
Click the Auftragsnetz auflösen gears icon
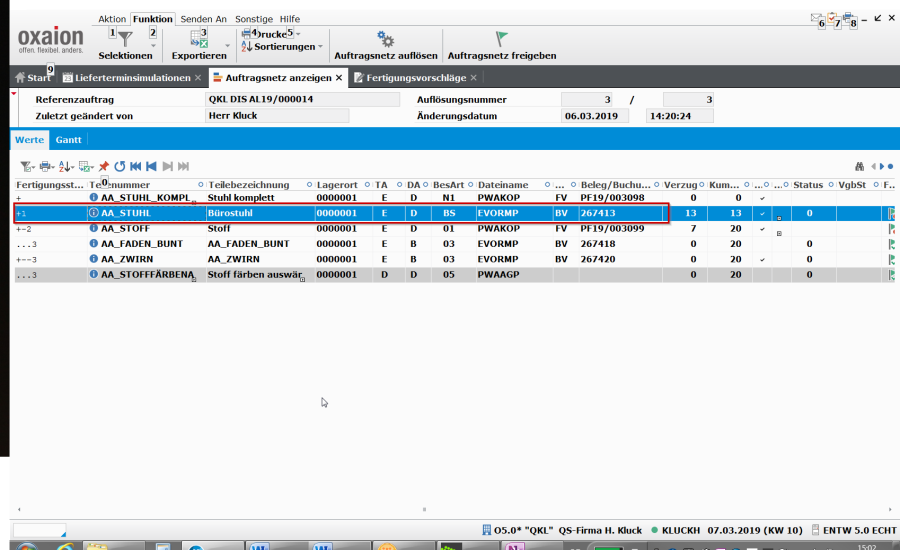[x=385, y=39]
